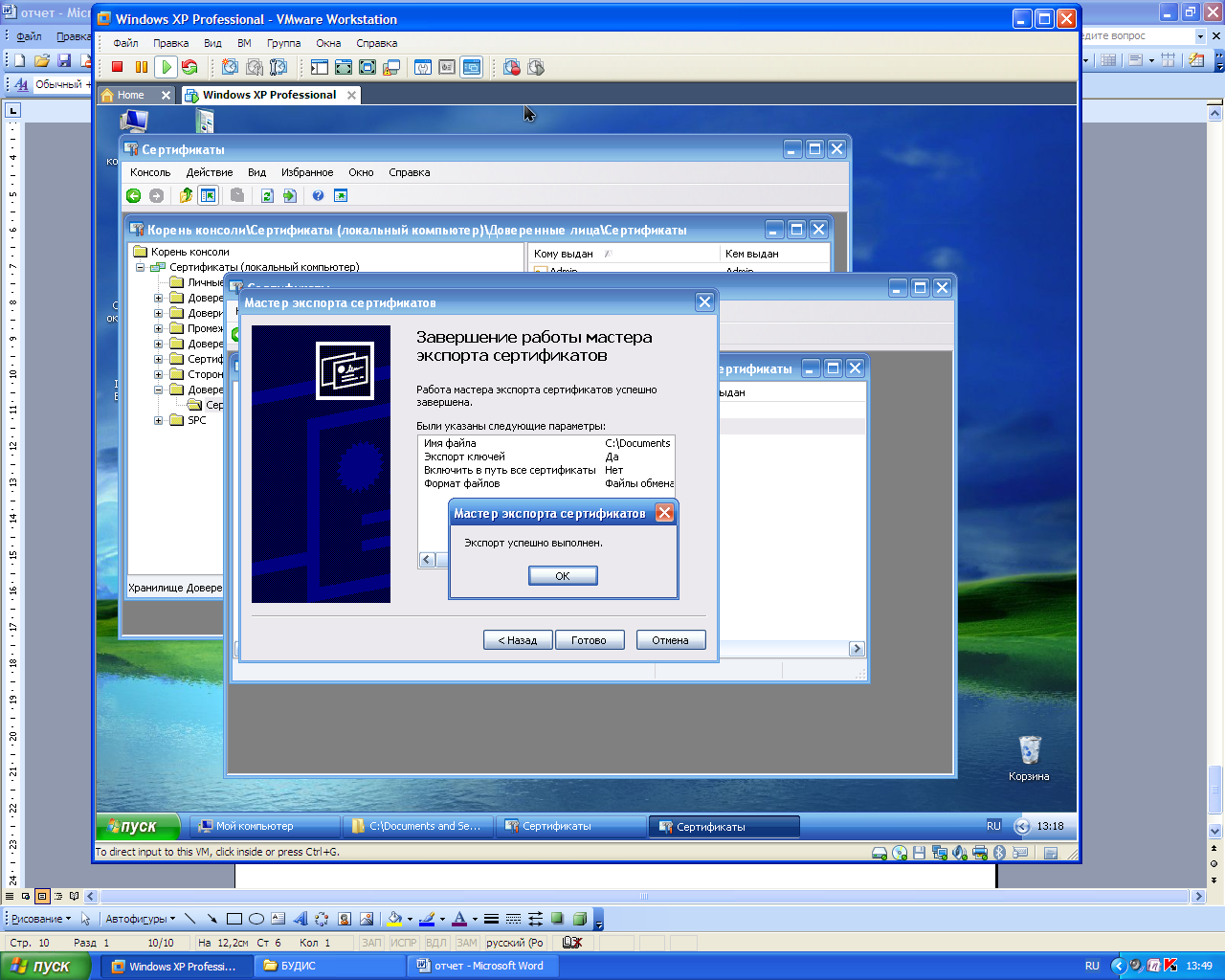The image size is (1225, 980).
Task: Toggle ИСПР indicator in Word status bar
Action: point(404,943)
